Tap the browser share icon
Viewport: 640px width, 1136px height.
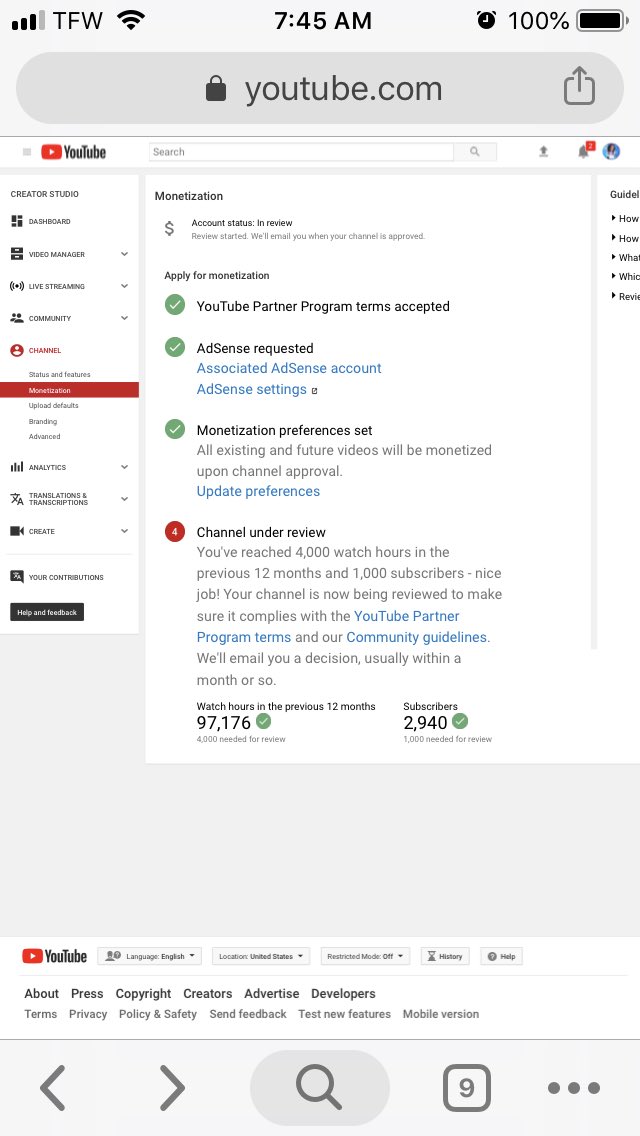tap(579, 86)
